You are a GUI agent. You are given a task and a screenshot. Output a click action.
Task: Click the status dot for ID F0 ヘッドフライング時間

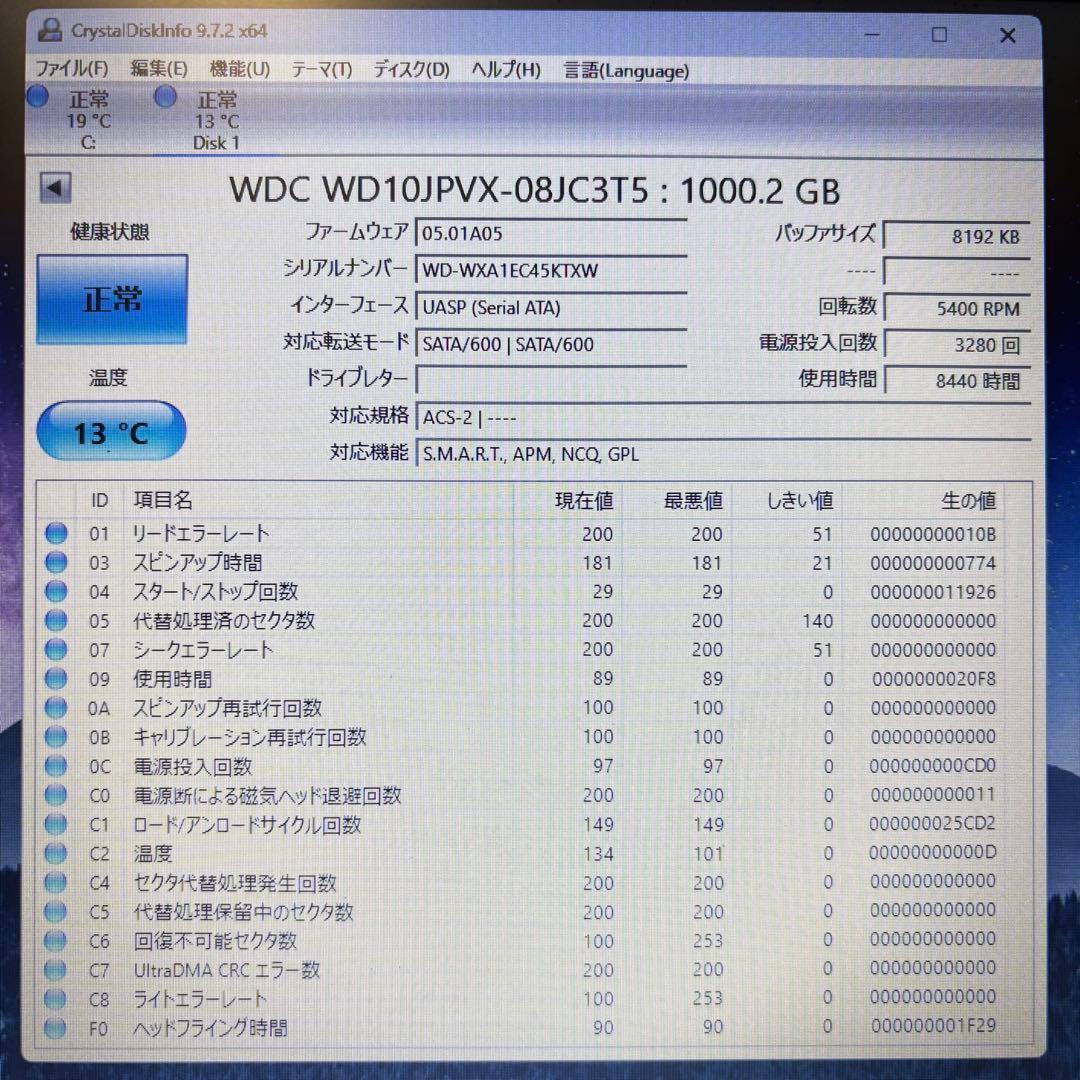[56, 1028]
